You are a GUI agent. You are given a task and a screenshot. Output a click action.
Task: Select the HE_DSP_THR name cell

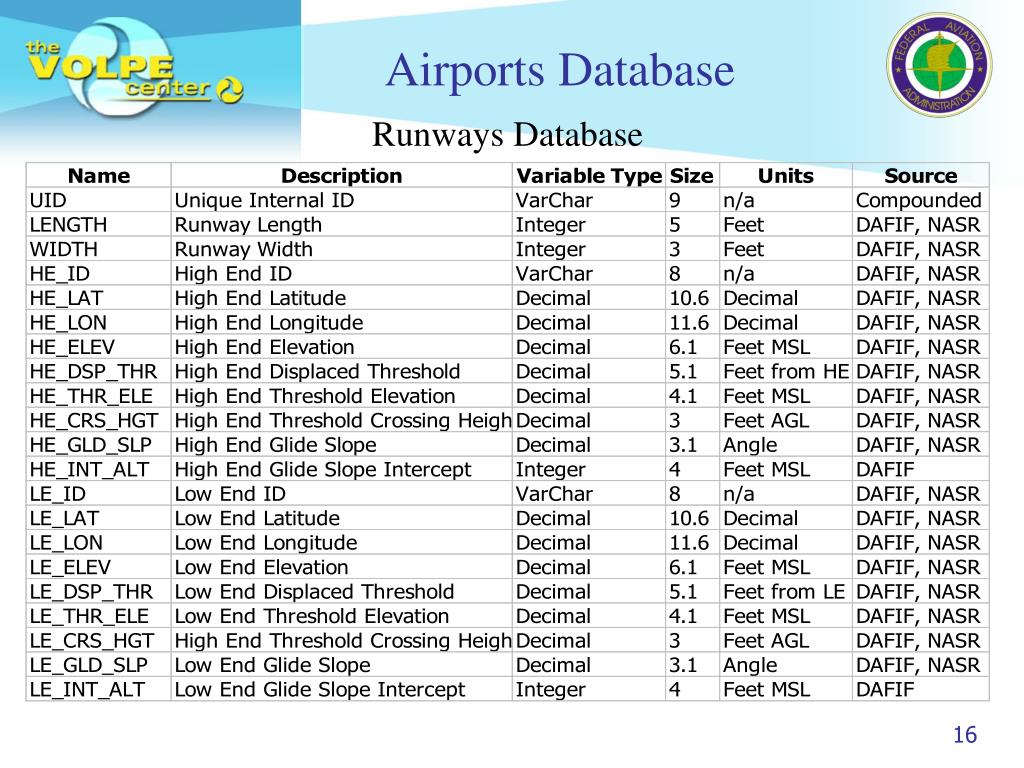click(99, 372)
